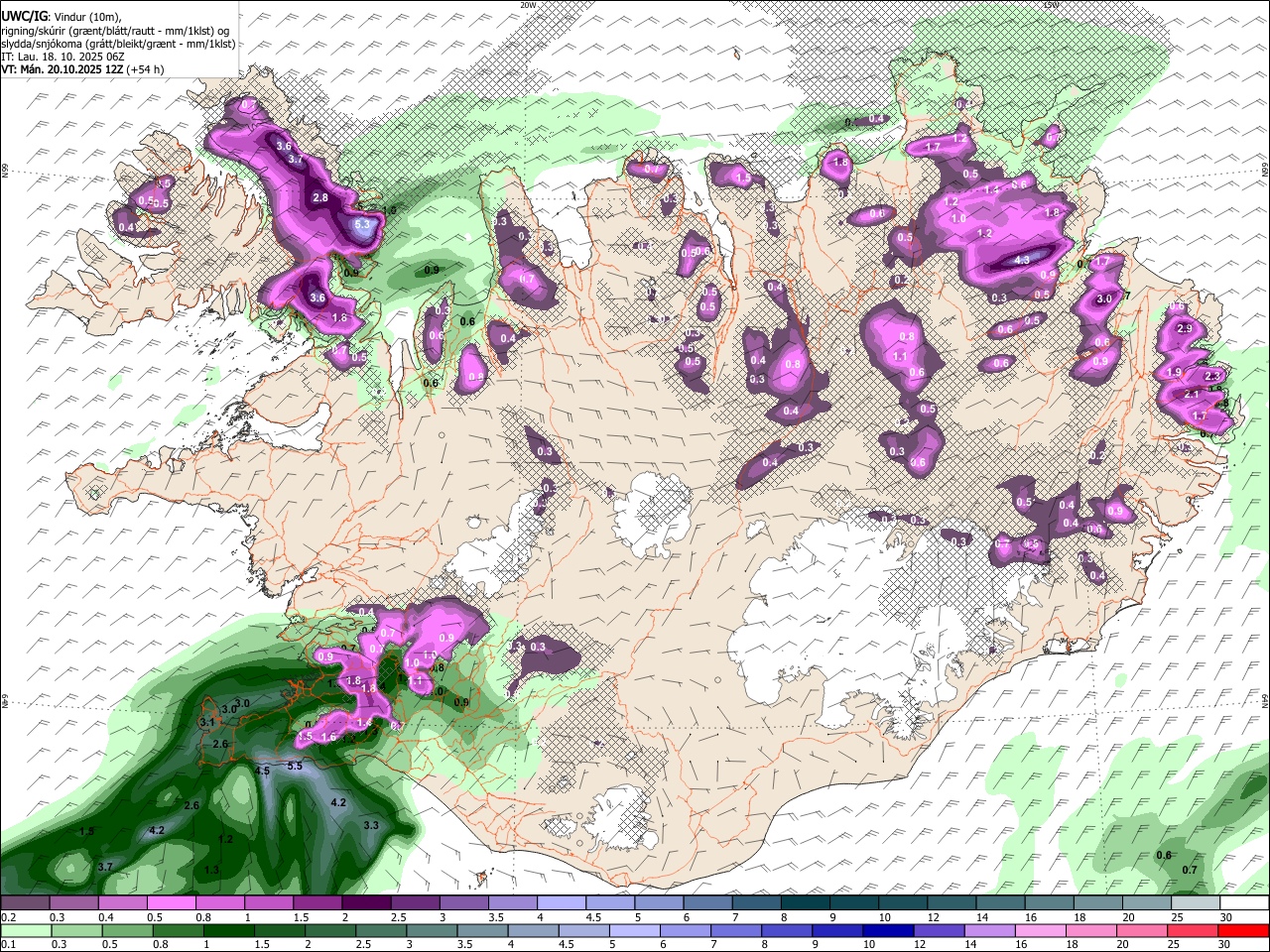1270x952 pixels.
Task: Click the '15W' longitude label
Action: click(x=1051, y=5)
